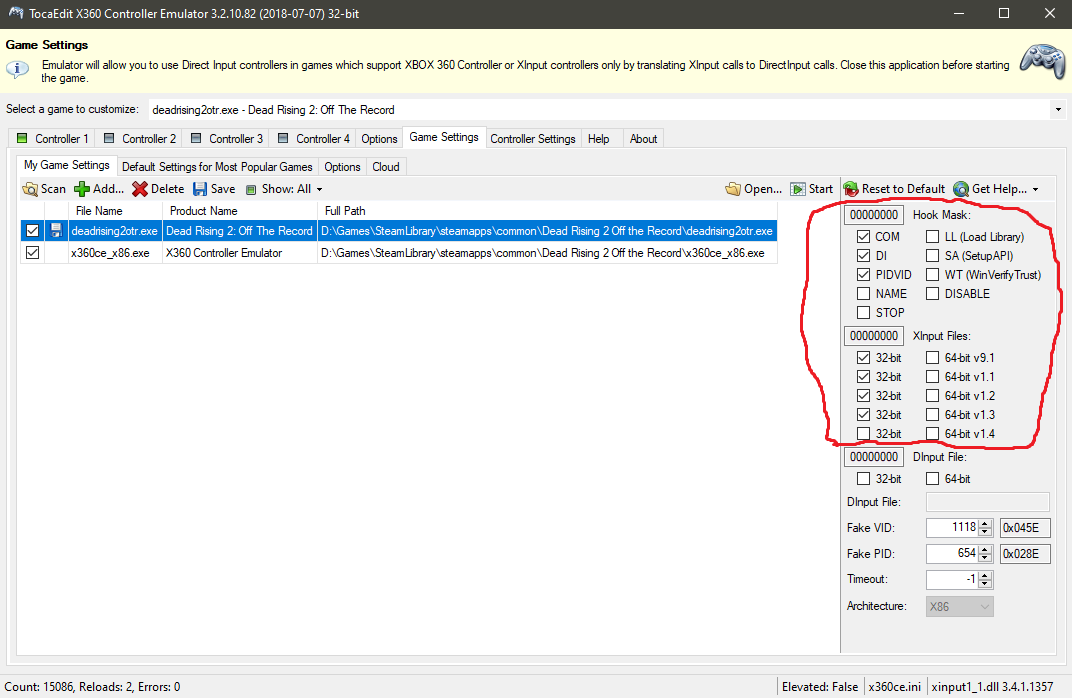Click x360ce.ini in status bar
The height and width of the screenshot is (698, 1072).
pyautogui.click(x=894, y=687)
